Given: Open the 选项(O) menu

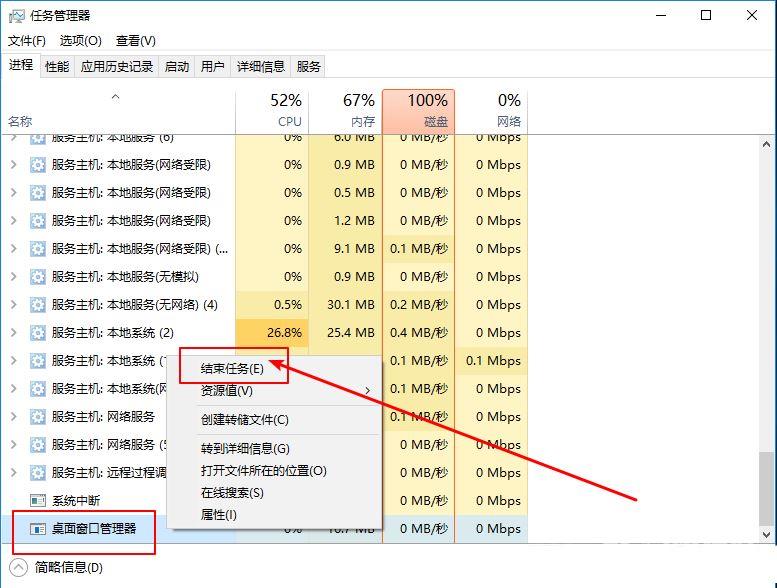Looking at the screenshot, I should click(81, 41).
